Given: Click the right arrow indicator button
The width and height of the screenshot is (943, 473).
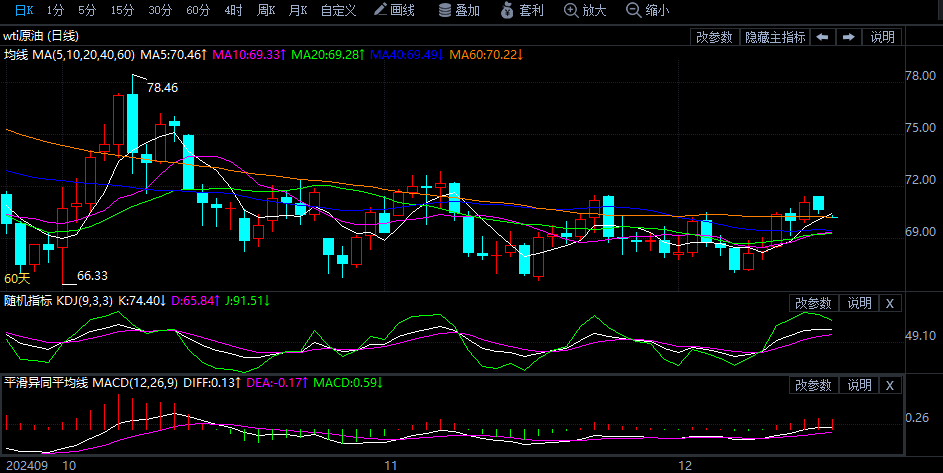Looking at the screenshot, I should click(x=849, y=37).
